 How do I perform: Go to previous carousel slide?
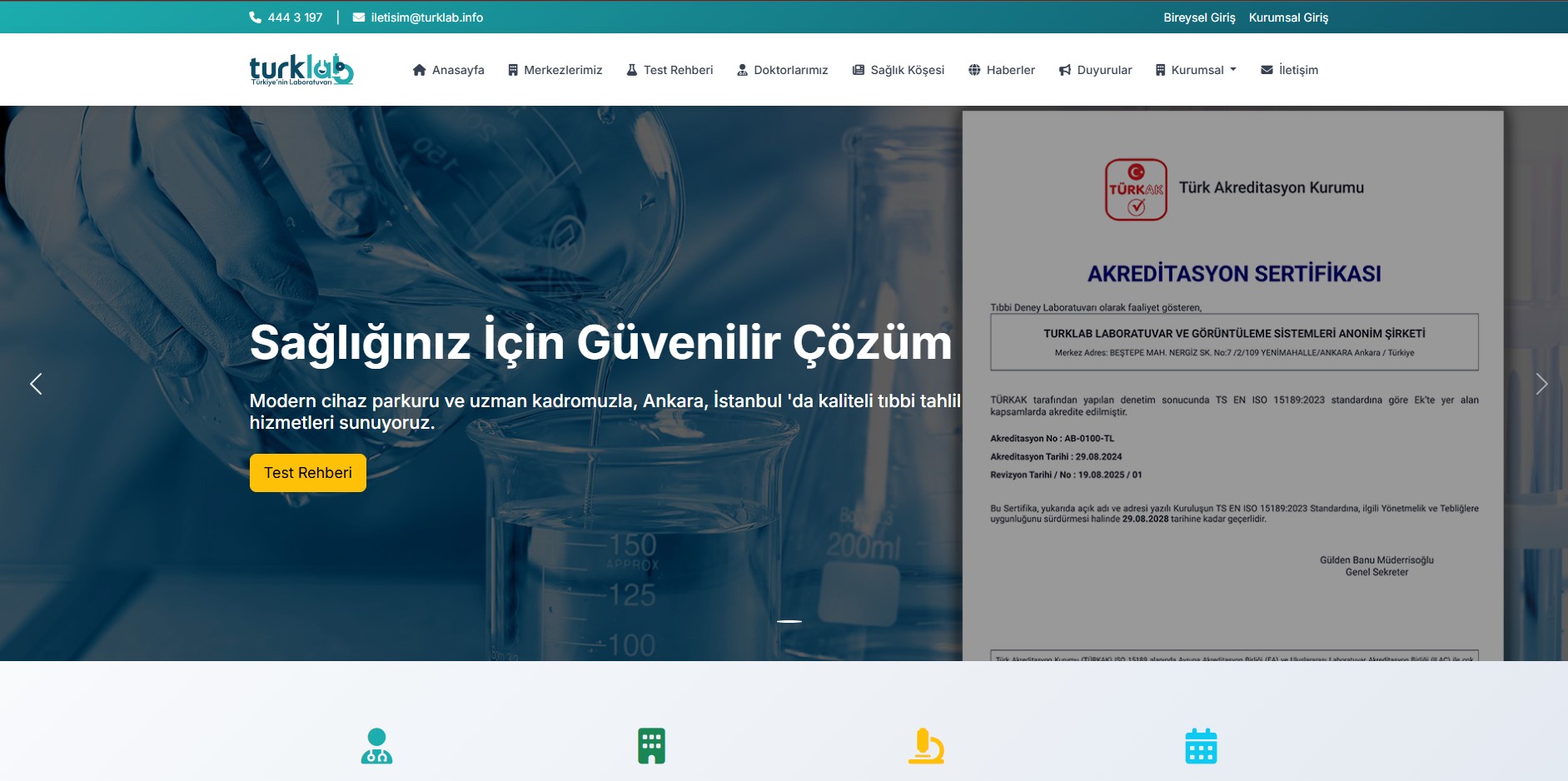[x=36, y=384]
